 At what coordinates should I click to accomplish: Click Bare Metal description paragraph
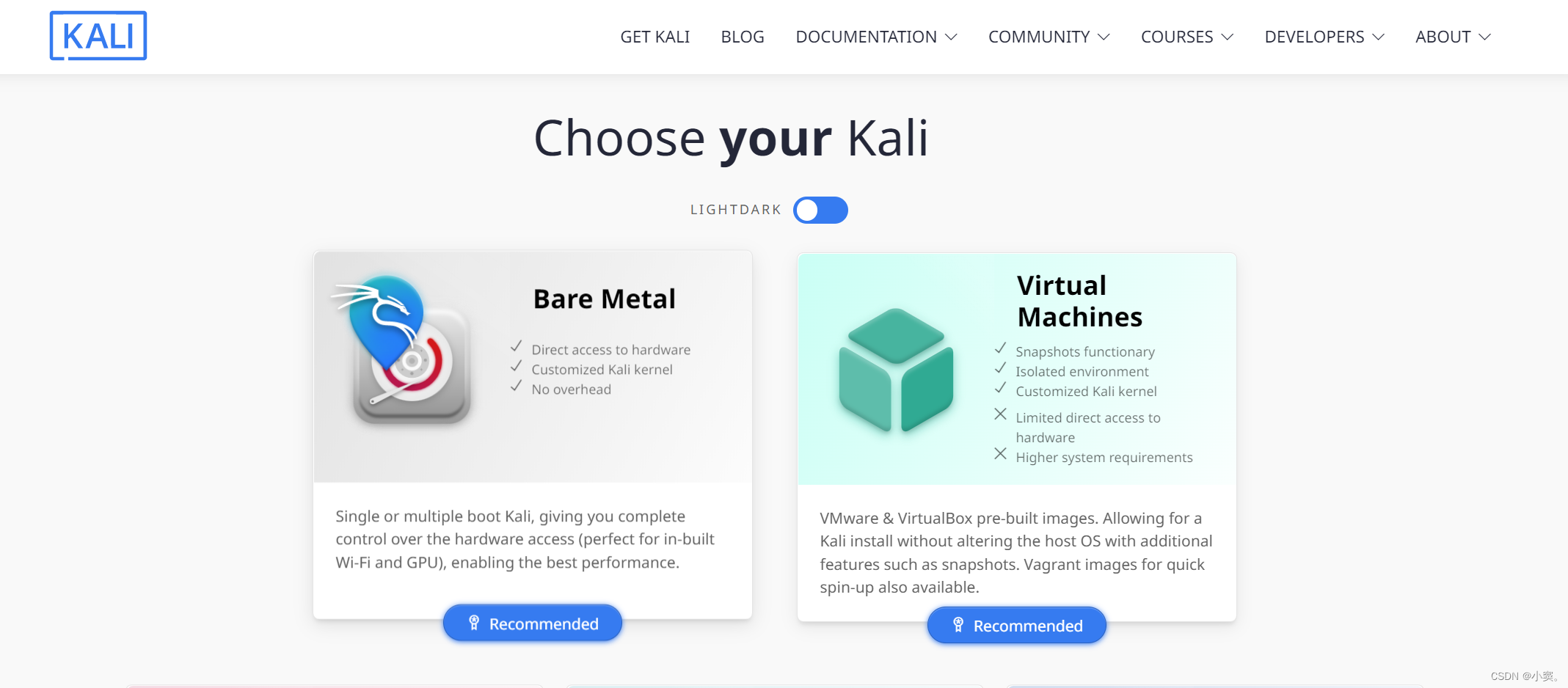[525, 539]
